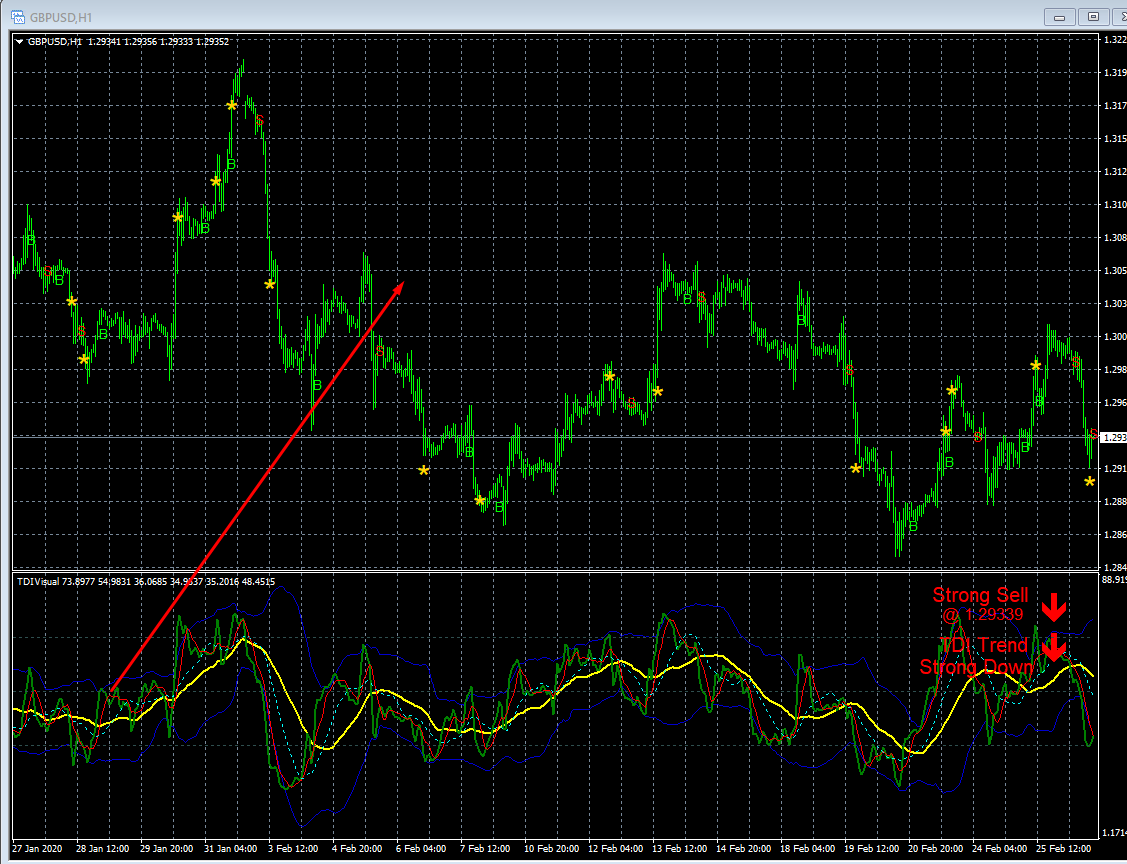Click the upper red down arrow beside Strong Sell

[x=1054, y=607]
